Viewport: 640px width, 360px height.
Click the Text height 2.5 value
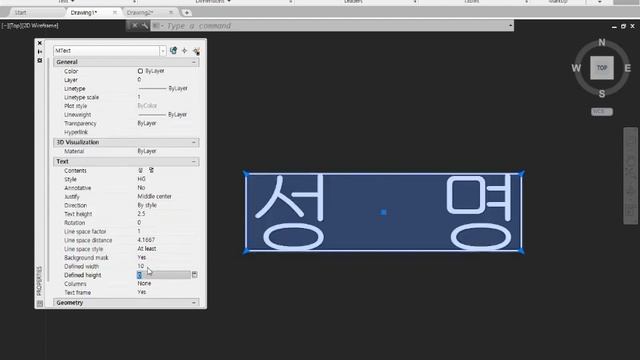point(141,214)
